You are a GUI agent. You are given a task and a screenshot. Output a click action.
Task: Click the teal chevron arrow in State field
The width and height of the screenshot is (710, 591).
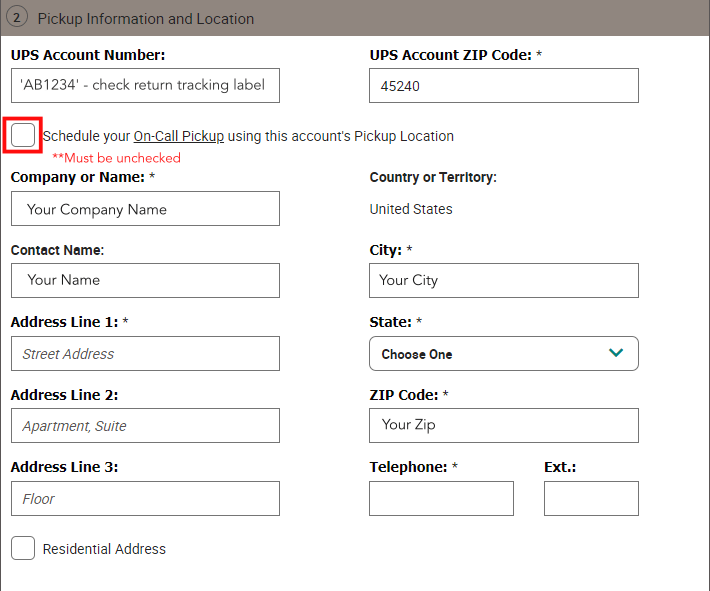pos(616,353)
